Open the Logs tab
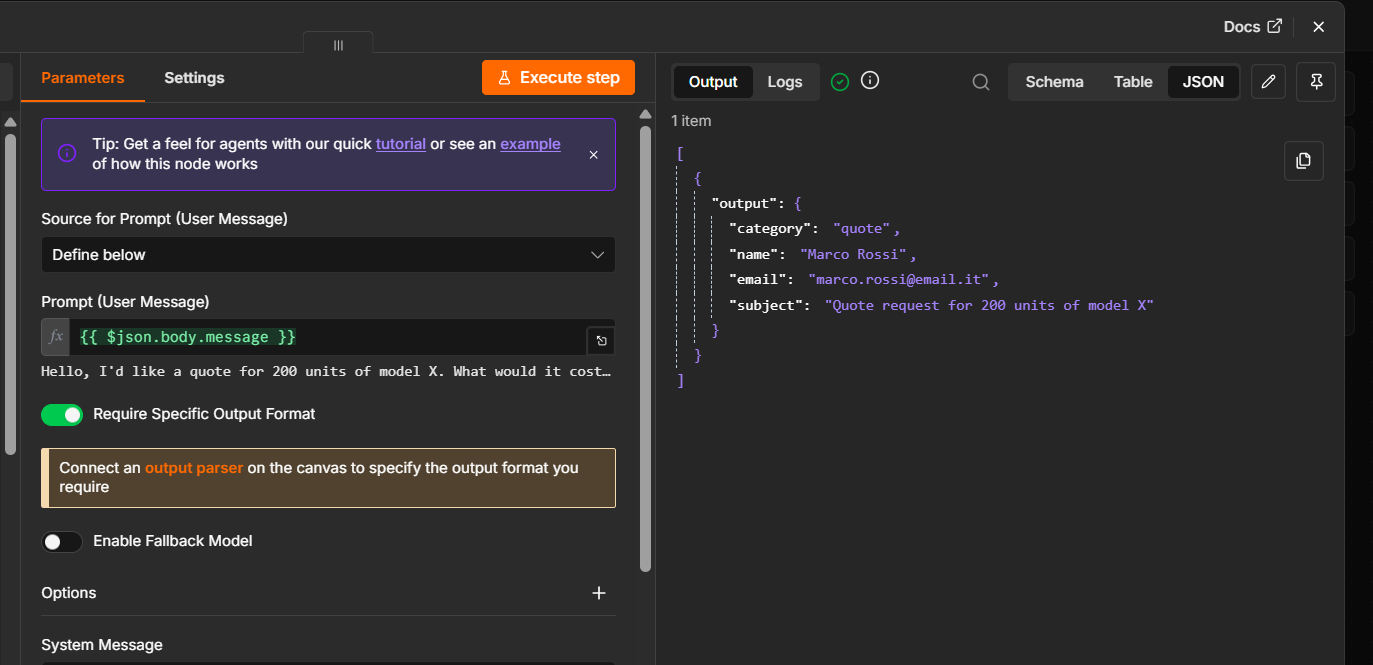This screenshot has width=1373, height=665. pyautogui.click(x=785, y=82)
